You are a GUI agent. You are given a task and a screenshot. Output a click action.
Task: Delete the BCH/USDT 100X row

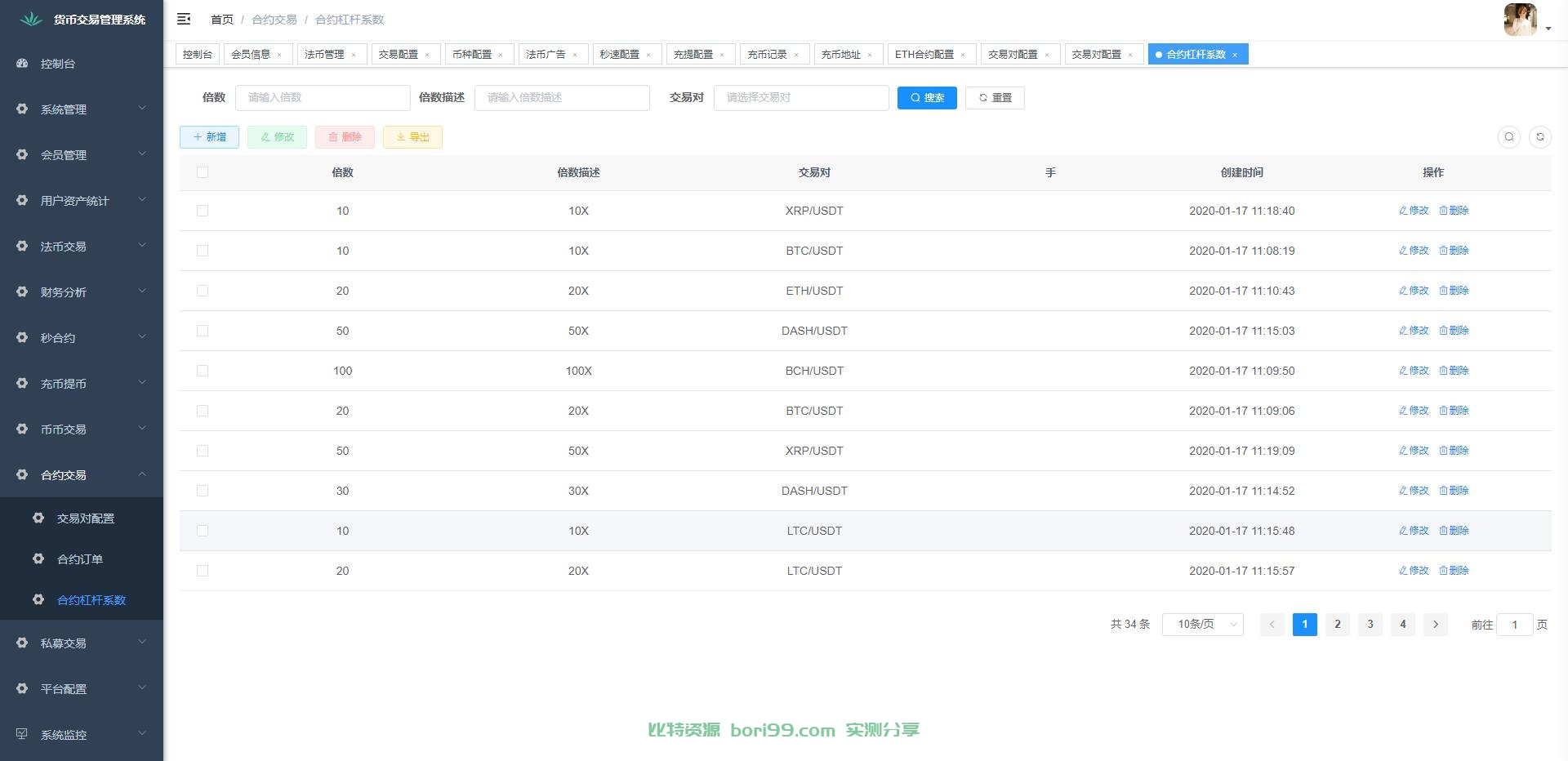[x=1454, y=371]
